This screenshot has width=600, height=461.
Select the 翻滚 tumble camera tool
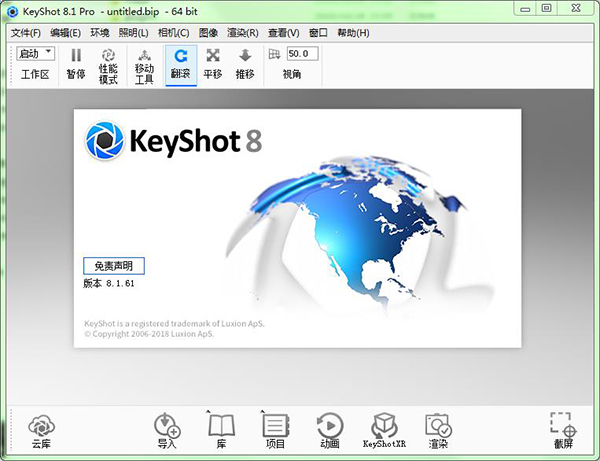coord(181,65)
